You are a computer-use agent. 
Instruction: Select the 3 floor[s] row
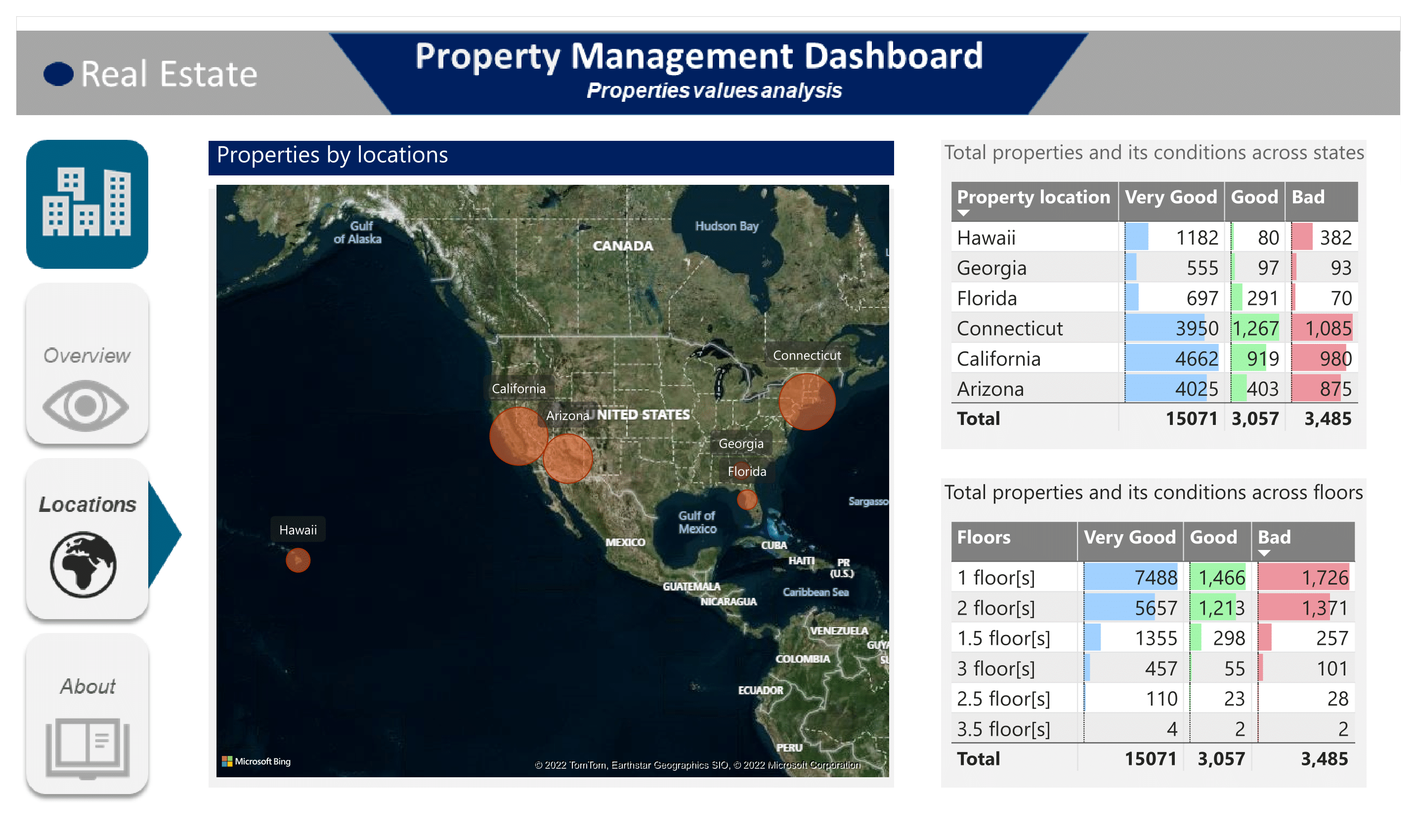click(1153, 669)
